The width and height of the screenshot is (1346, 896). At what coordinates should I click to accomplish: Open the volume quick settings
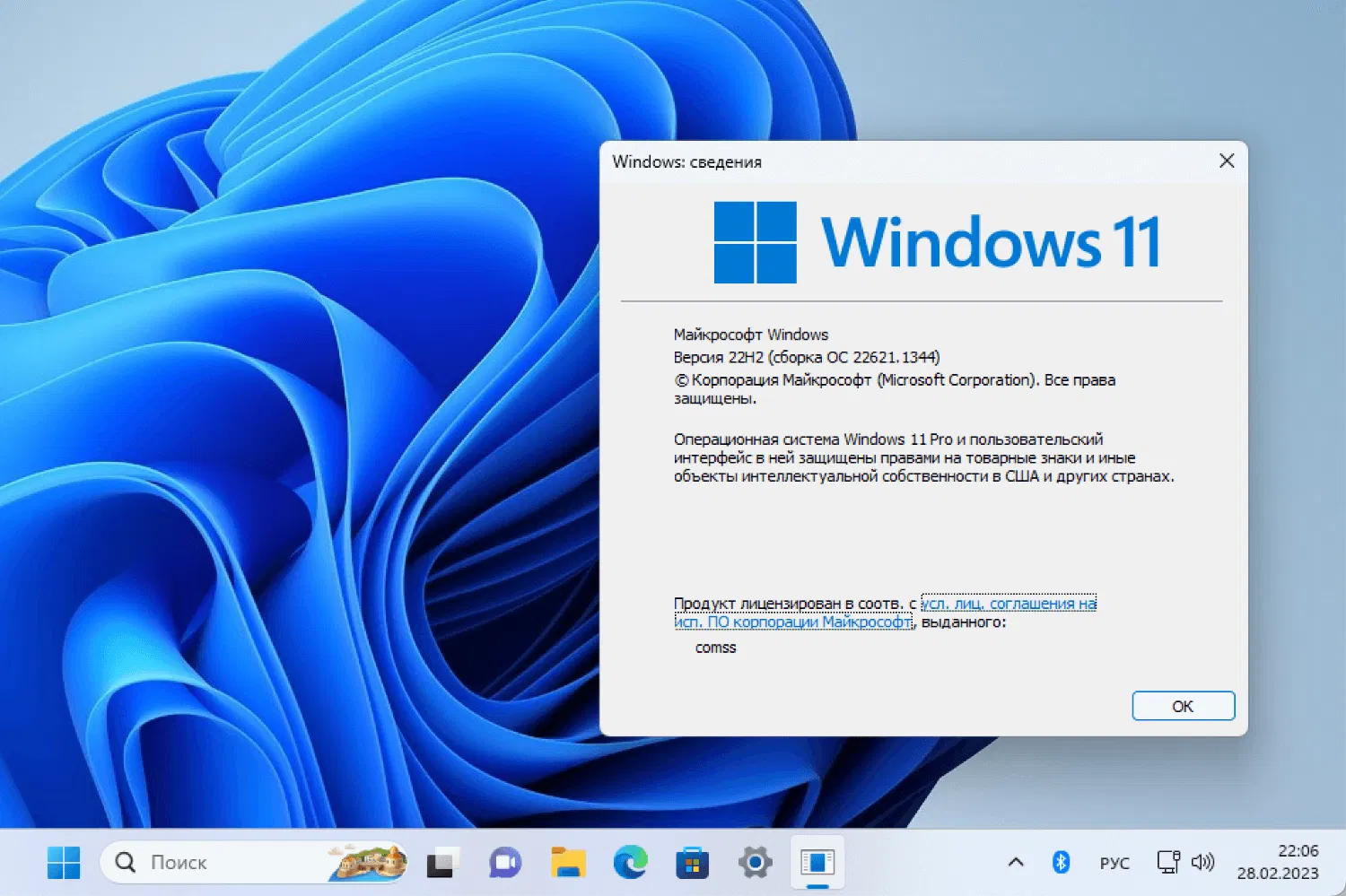[1202, 862]
